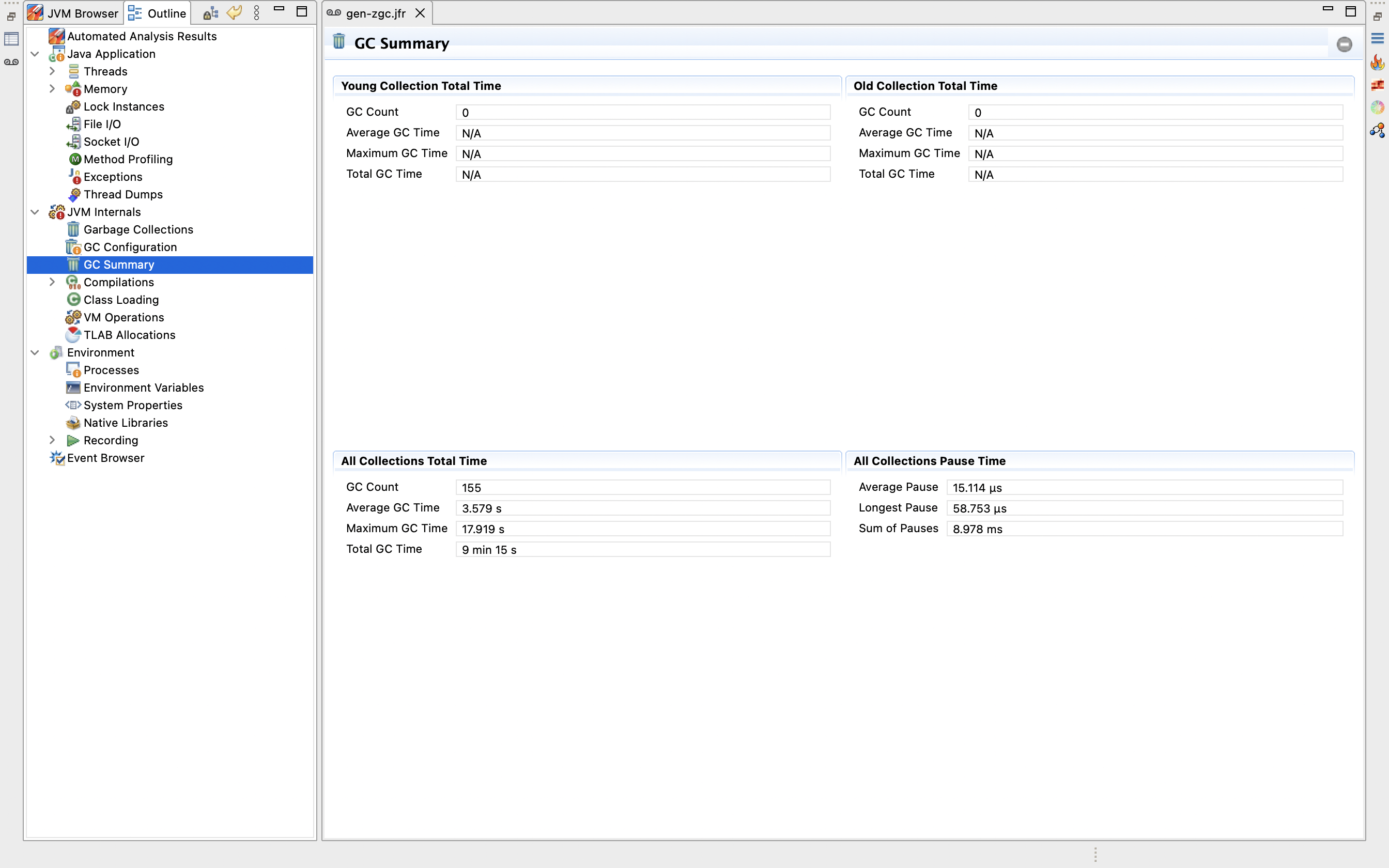The image size is (1389, 868).
Task: Click the yellow reset arrow toolbar icon
Action: point(234,12)
